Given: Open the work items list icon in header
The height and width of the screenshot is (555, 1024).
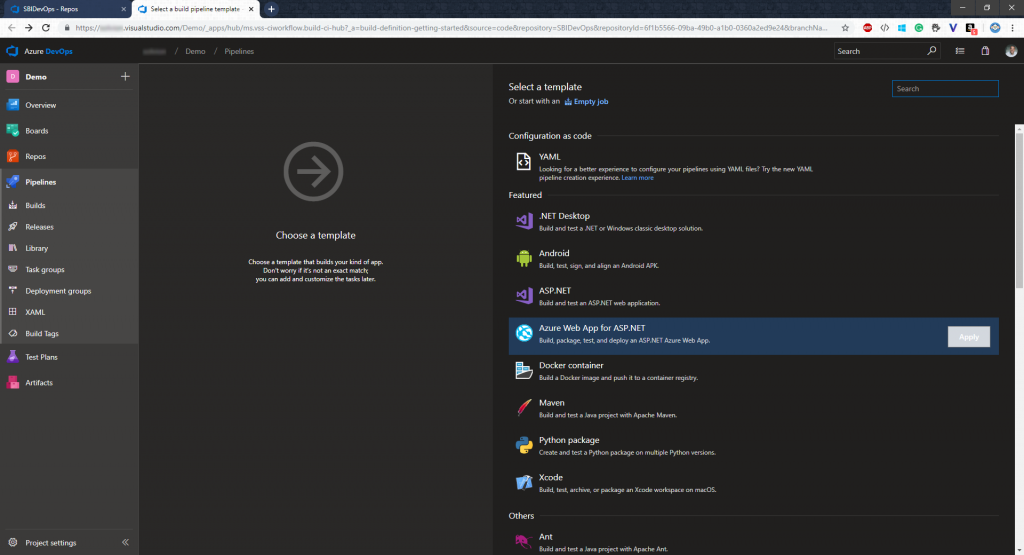Looking at the screenshot, I should click(x=960, y=51).
